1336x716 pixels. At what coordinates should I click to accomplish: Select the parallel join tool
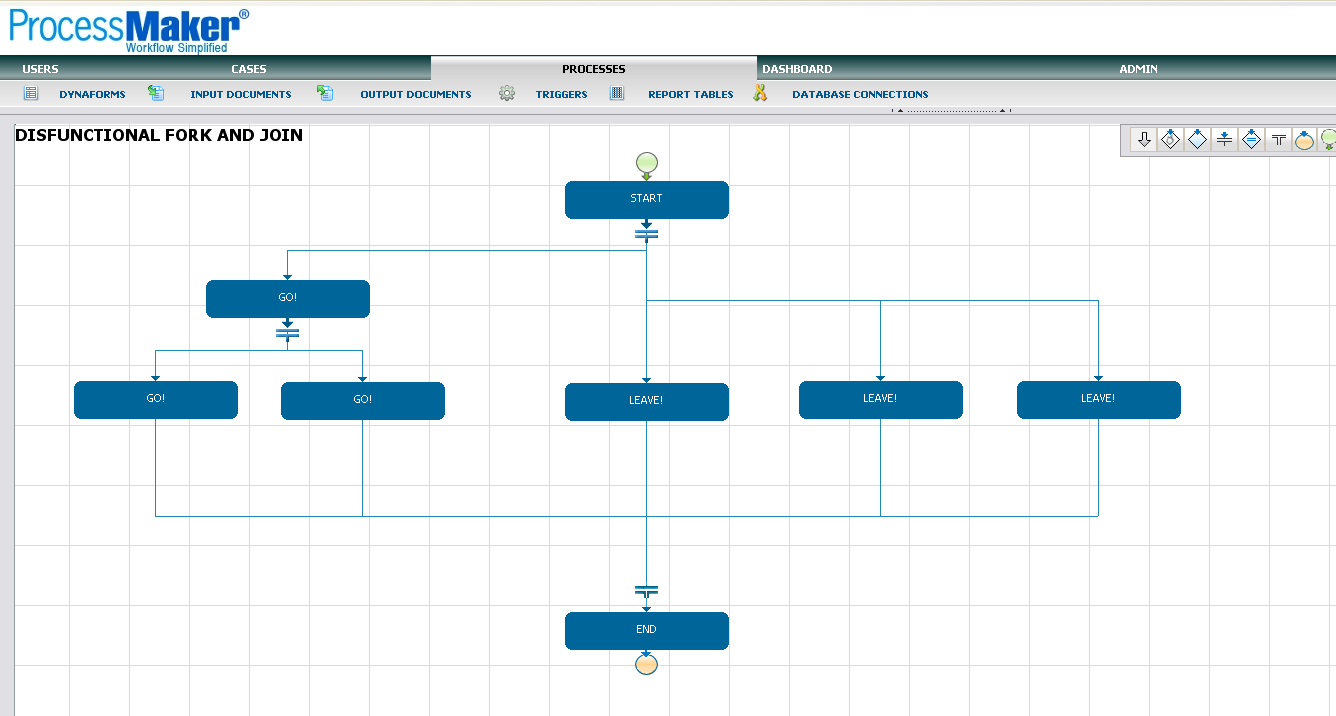click(1277, 140)
